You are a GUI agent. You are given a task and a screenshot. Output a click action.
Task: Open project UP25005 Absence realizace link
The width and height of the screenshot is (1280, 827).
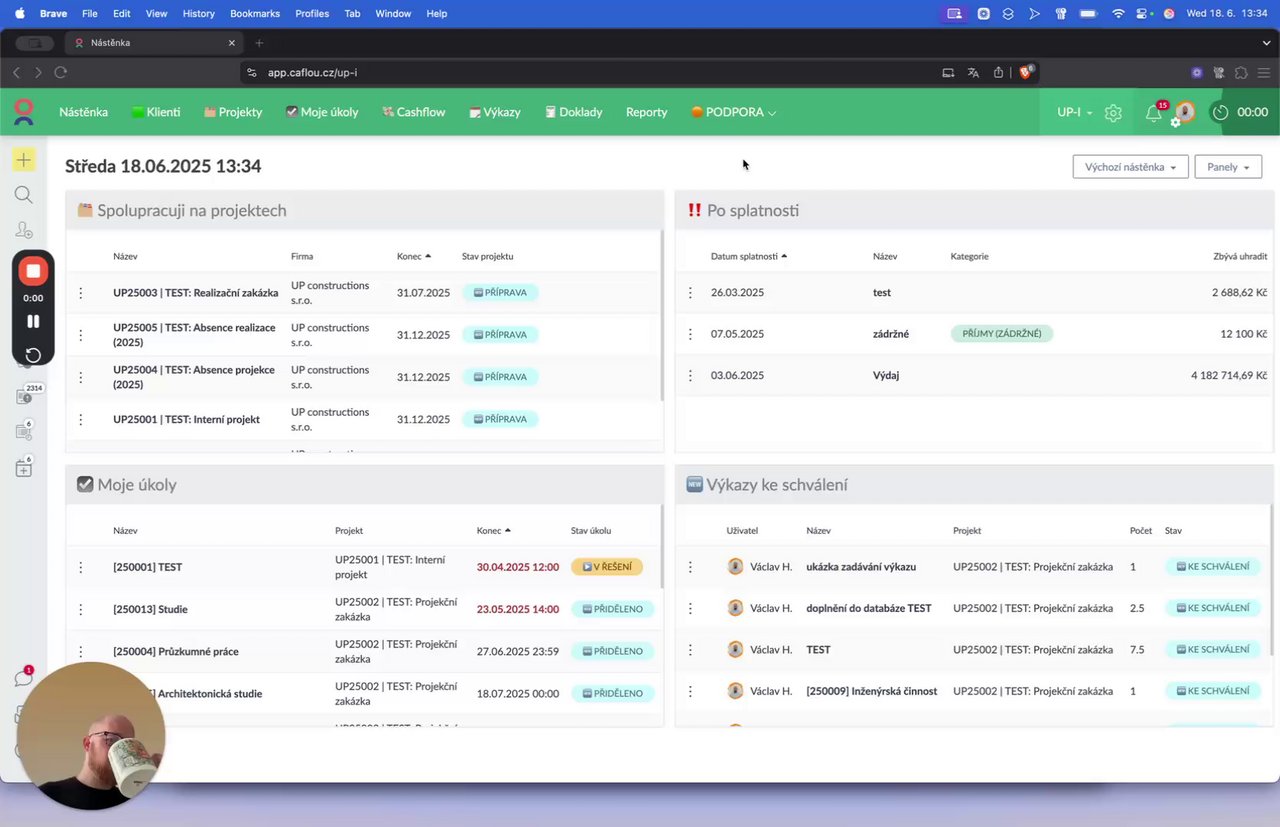point(194,335)
